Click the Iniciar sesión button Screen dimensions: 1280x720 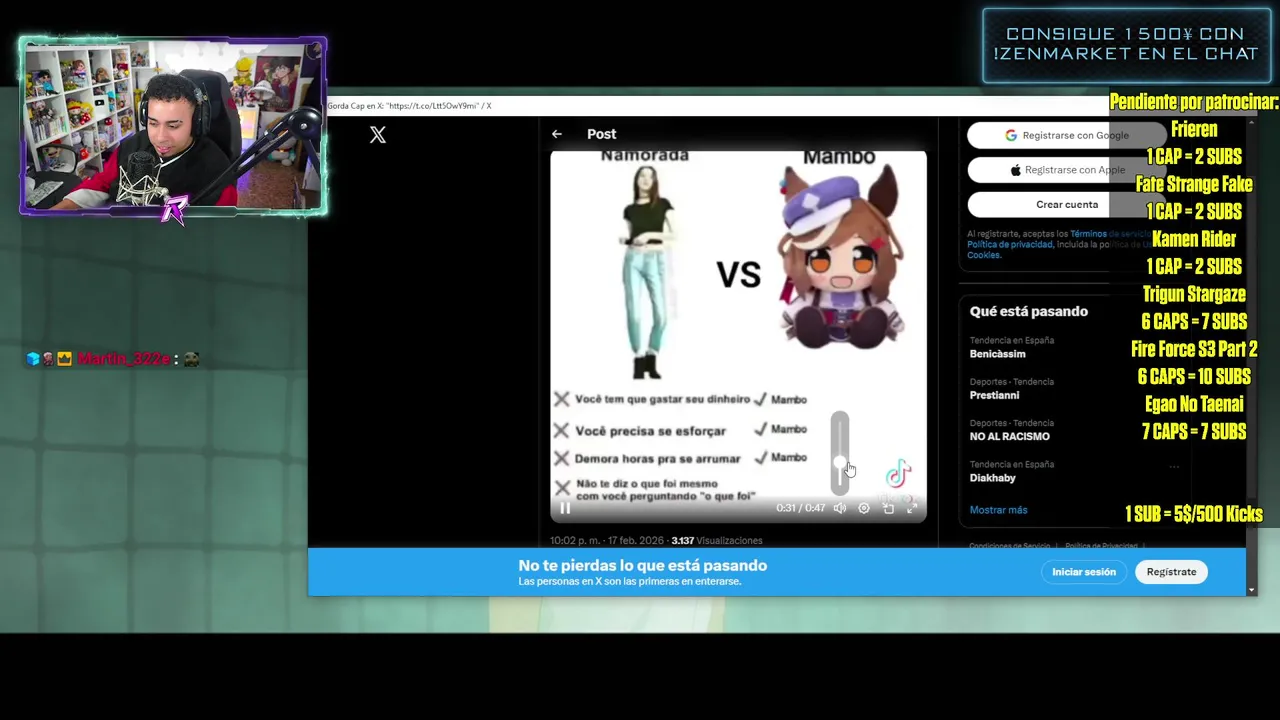[1083, 572]
